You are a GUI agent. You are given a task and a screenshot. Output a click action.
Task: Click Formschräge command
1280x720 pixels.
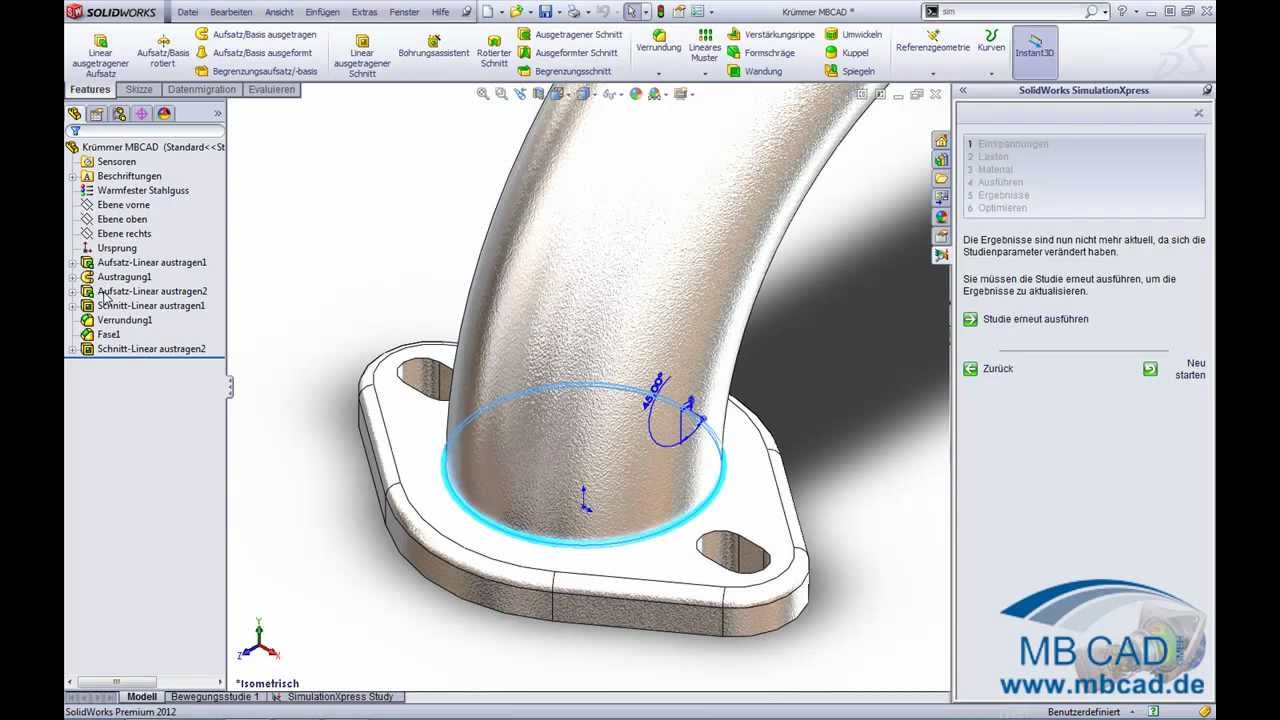click(x=762, y=53)
